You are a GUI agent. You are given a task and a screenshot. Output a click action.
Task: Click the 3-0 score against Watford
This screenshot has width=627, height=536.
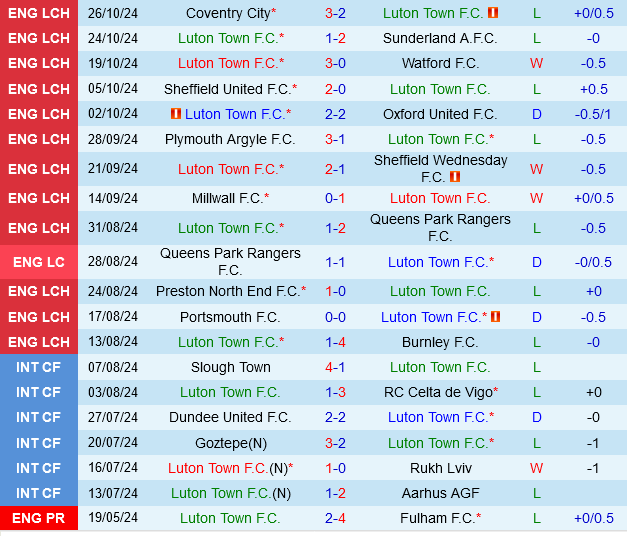(x=335, y=63)
